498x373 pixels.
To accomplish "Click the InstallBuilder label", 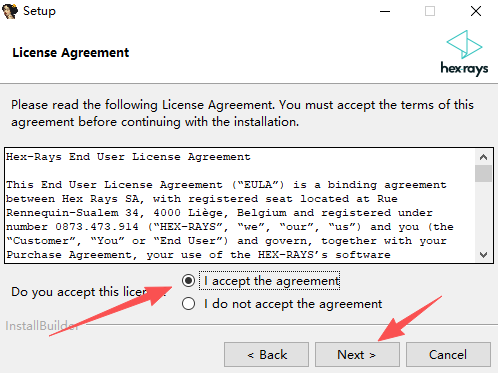I will tap(42, 326).
